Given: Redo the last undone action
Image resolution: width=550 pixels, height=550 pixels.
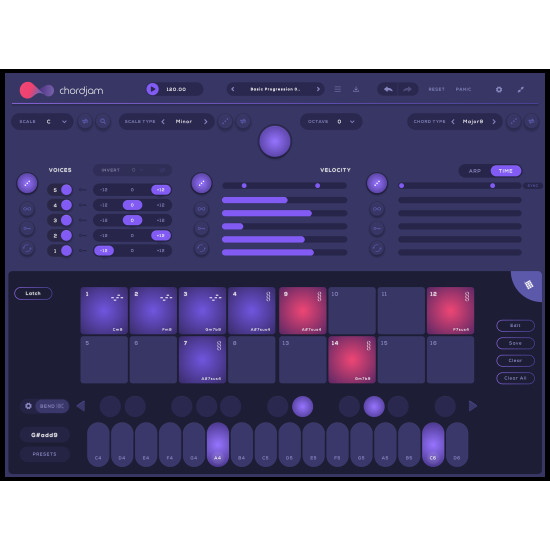Looking at the screenshot, I should coord(407,89).
